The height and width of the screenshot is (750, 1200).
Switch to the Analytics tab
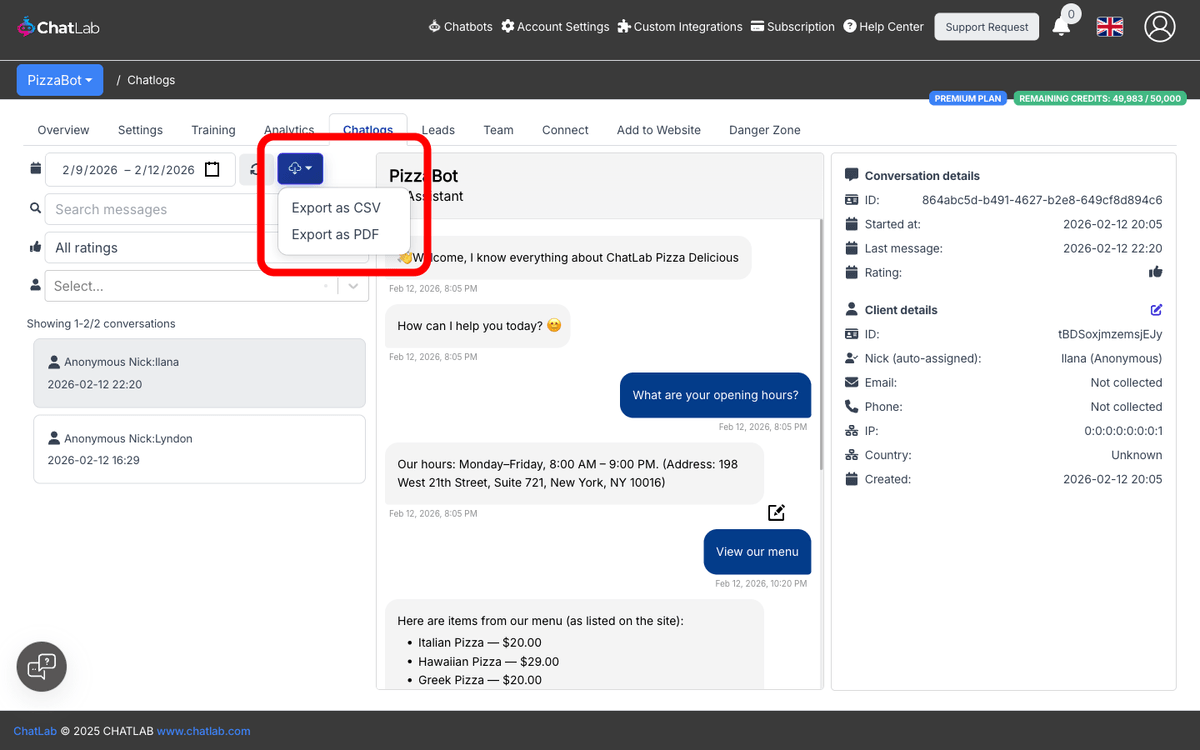pyautogui.click(x=289, y=130)
